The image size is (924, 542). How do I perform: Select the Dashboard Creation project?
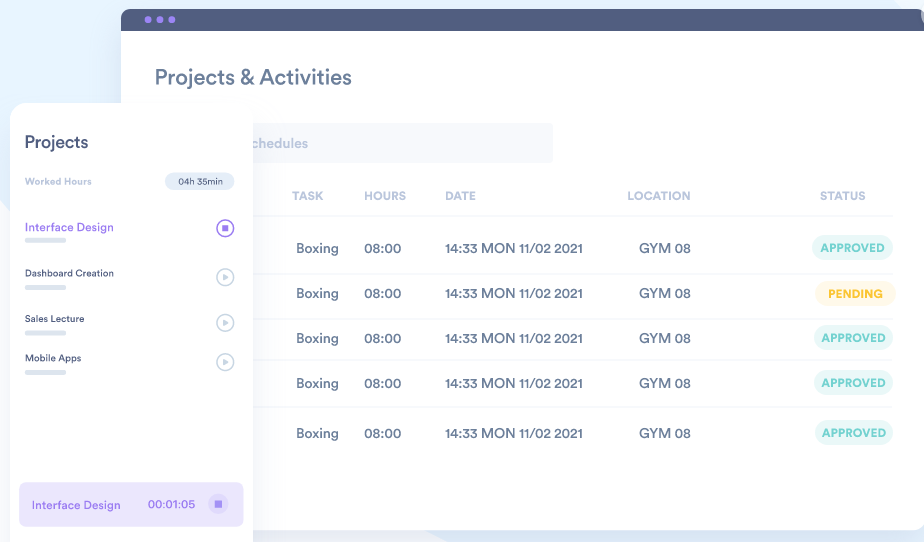point(69,273)
